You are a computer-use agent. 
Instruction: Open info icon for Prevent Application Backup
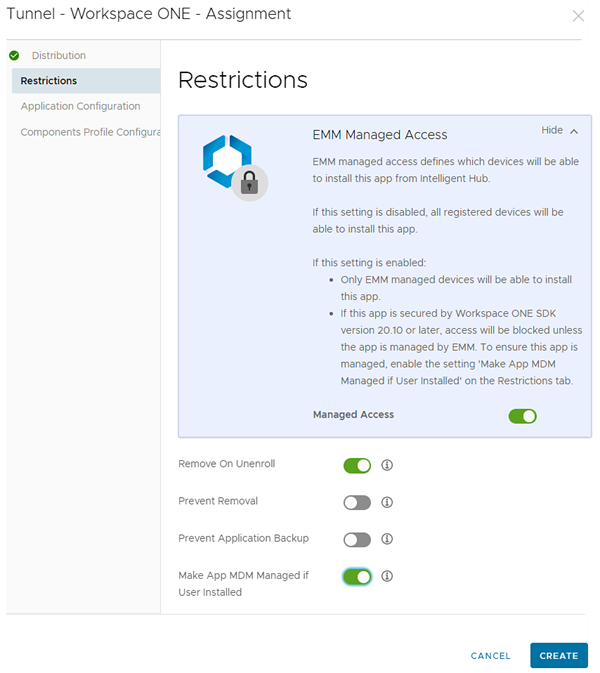(x=387, y=539)
